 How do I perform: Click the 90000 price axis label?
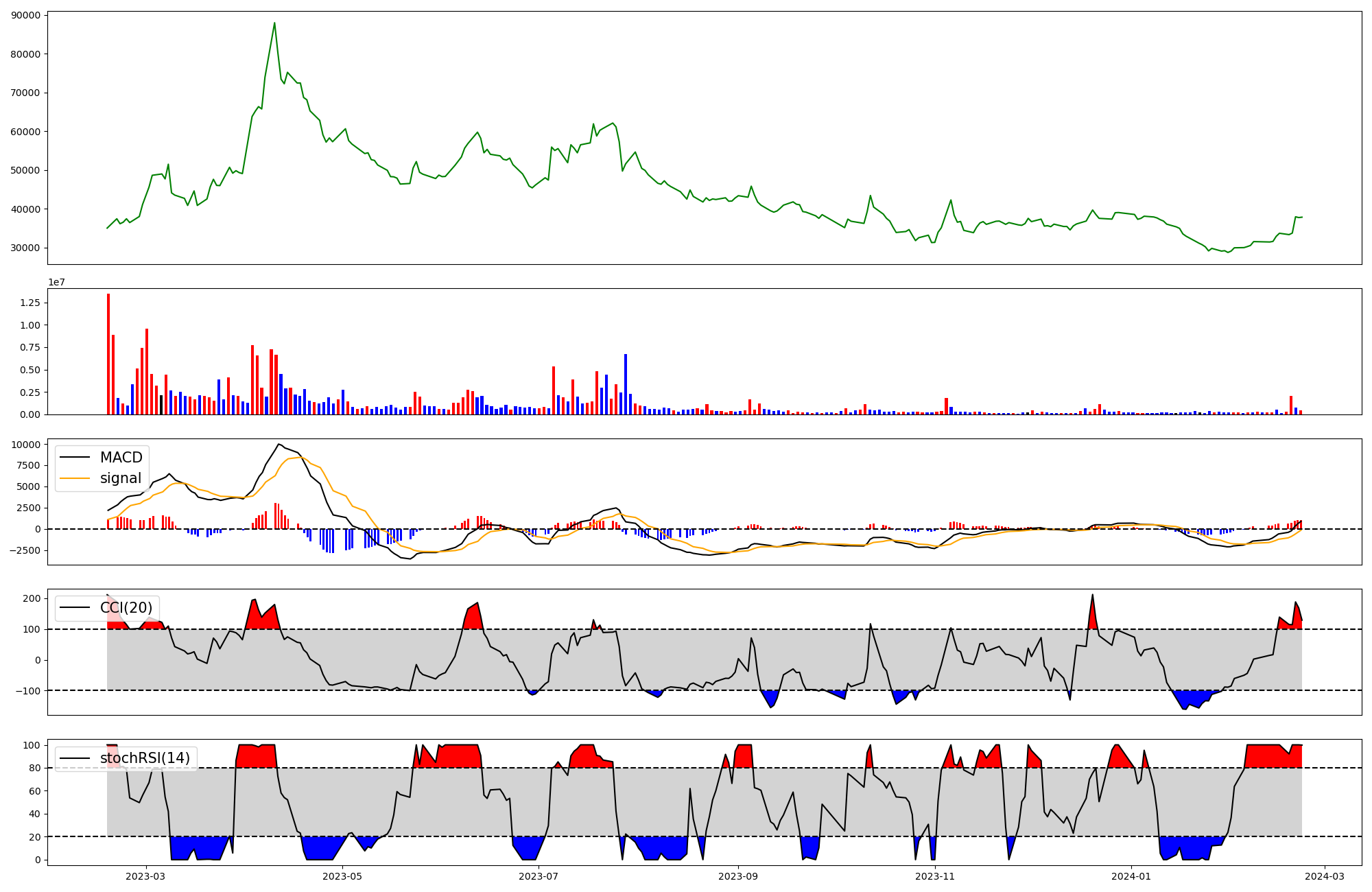pyautogui.click(x=25, y=15)
